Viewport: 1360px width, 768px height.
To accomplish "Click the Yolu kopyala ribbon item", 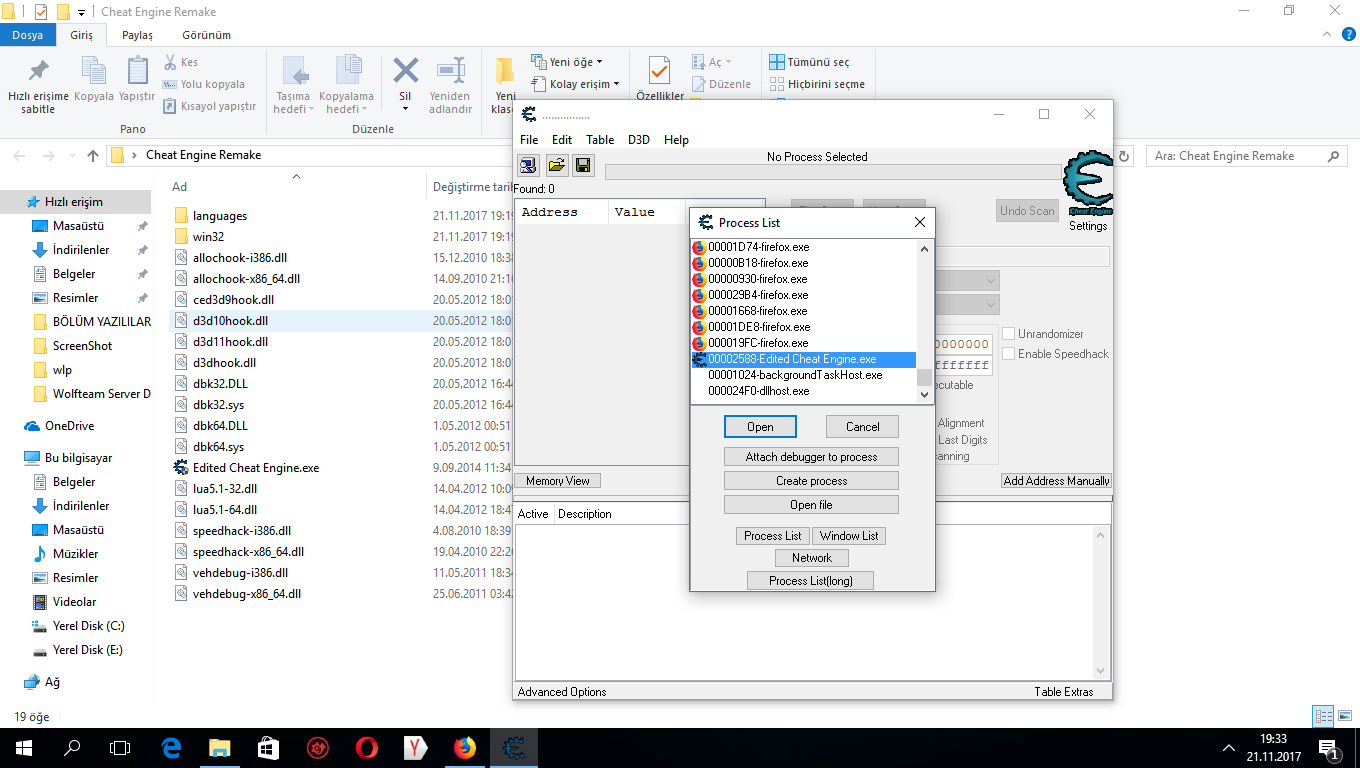I will 203,84.
